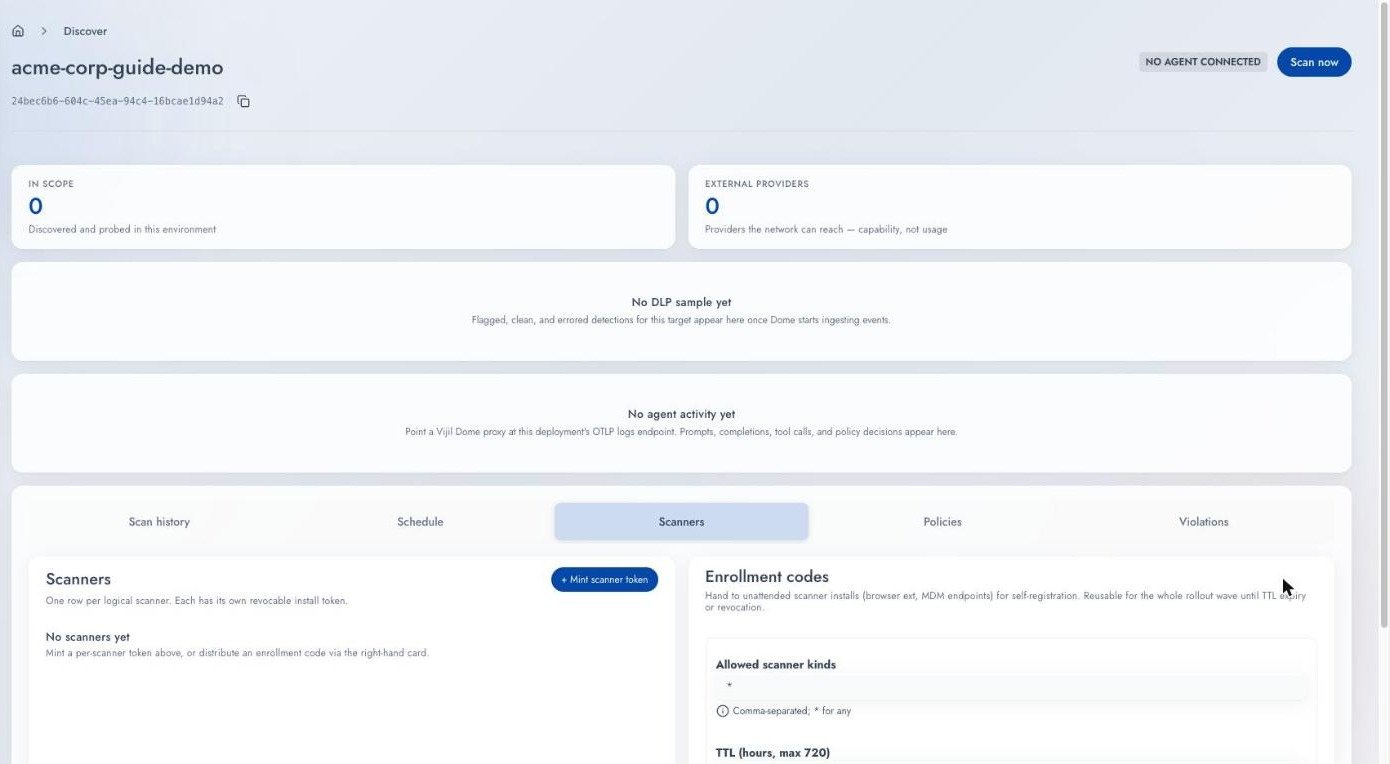Click the NO AGENT CONNECTED badge

[x=1203, y=62]
